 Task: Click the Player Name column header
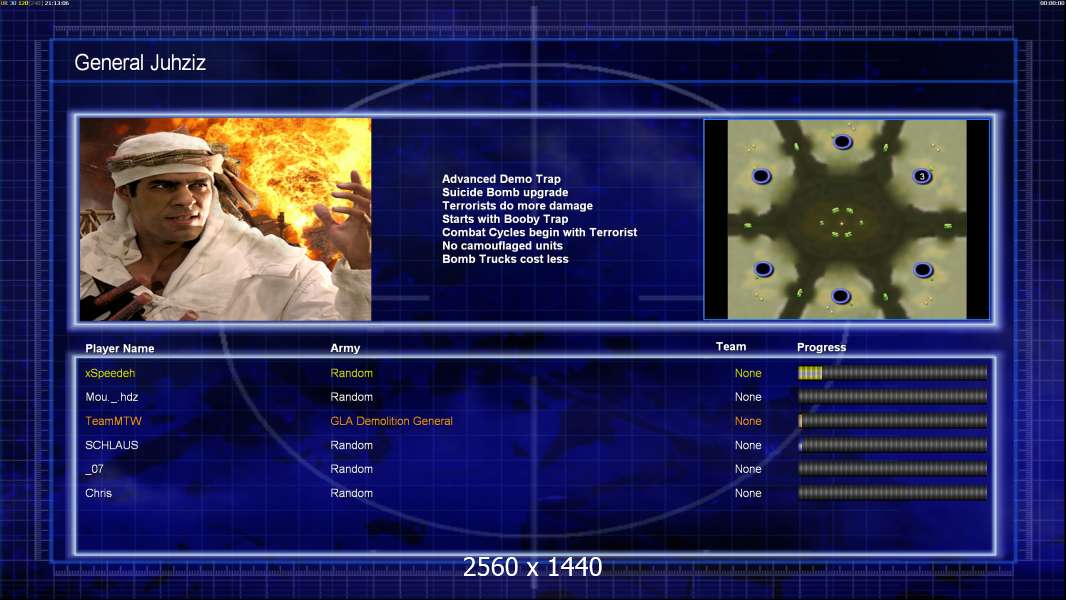pos(120,349)
